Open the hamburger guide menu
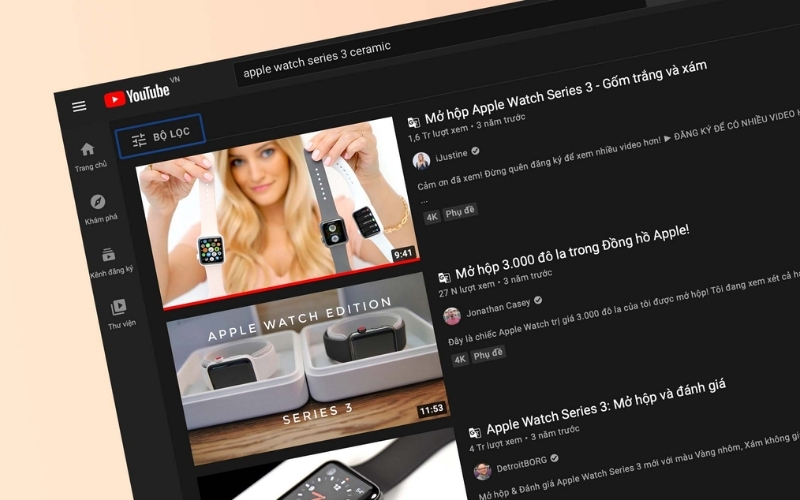This screenshot has height=500, width=800. [x=79, y=106]
